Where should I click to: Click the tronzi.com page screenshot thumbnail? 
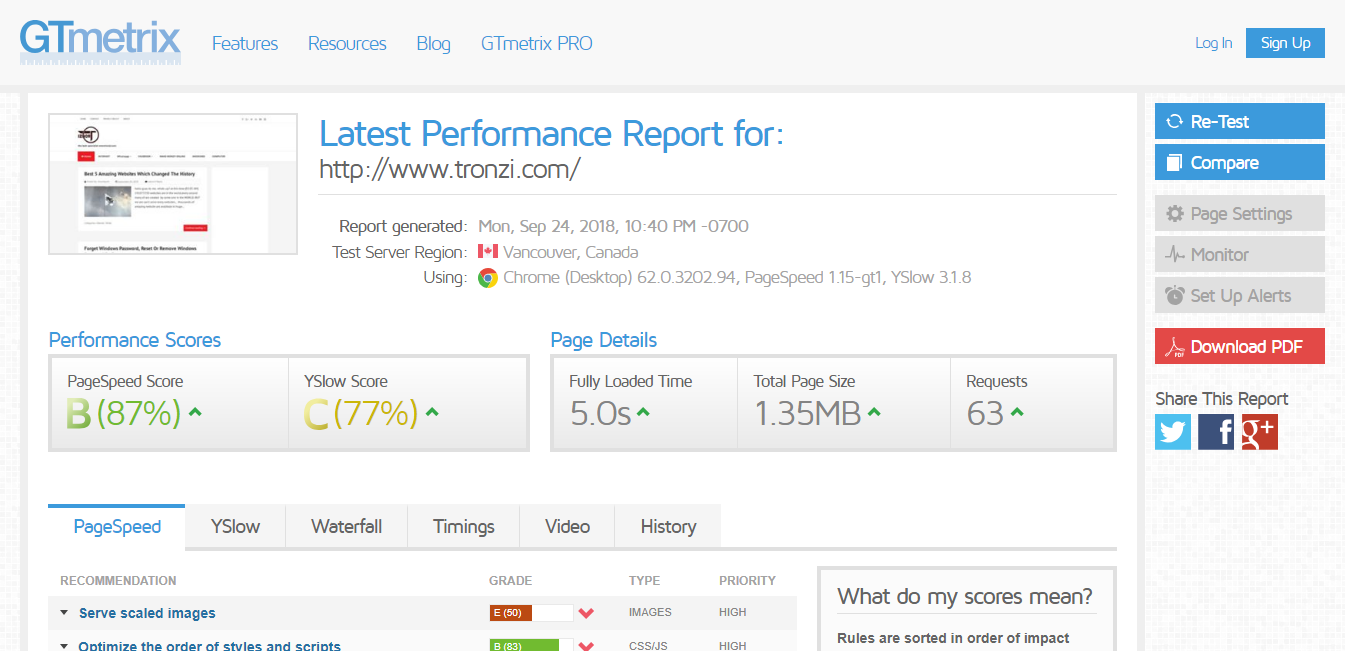pos(173,184)
